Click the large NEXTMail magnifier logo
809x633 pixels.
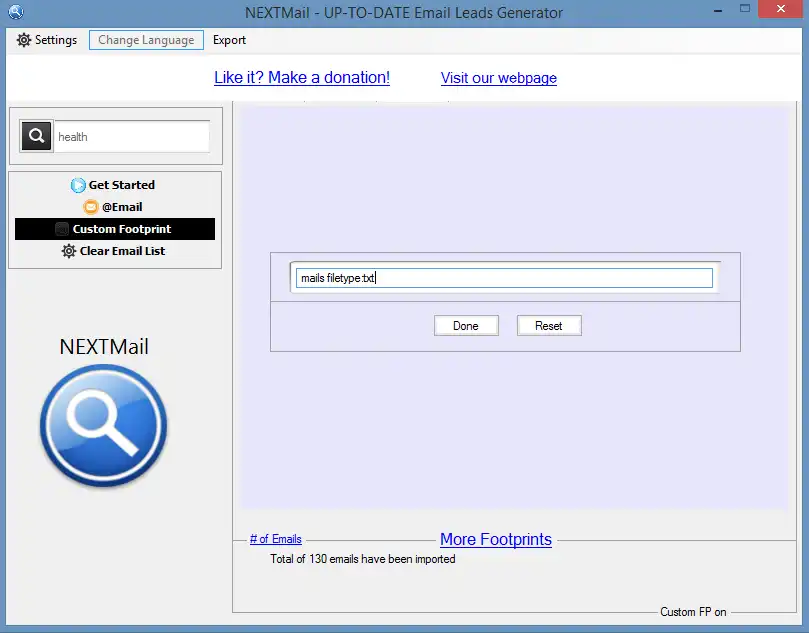104,426
